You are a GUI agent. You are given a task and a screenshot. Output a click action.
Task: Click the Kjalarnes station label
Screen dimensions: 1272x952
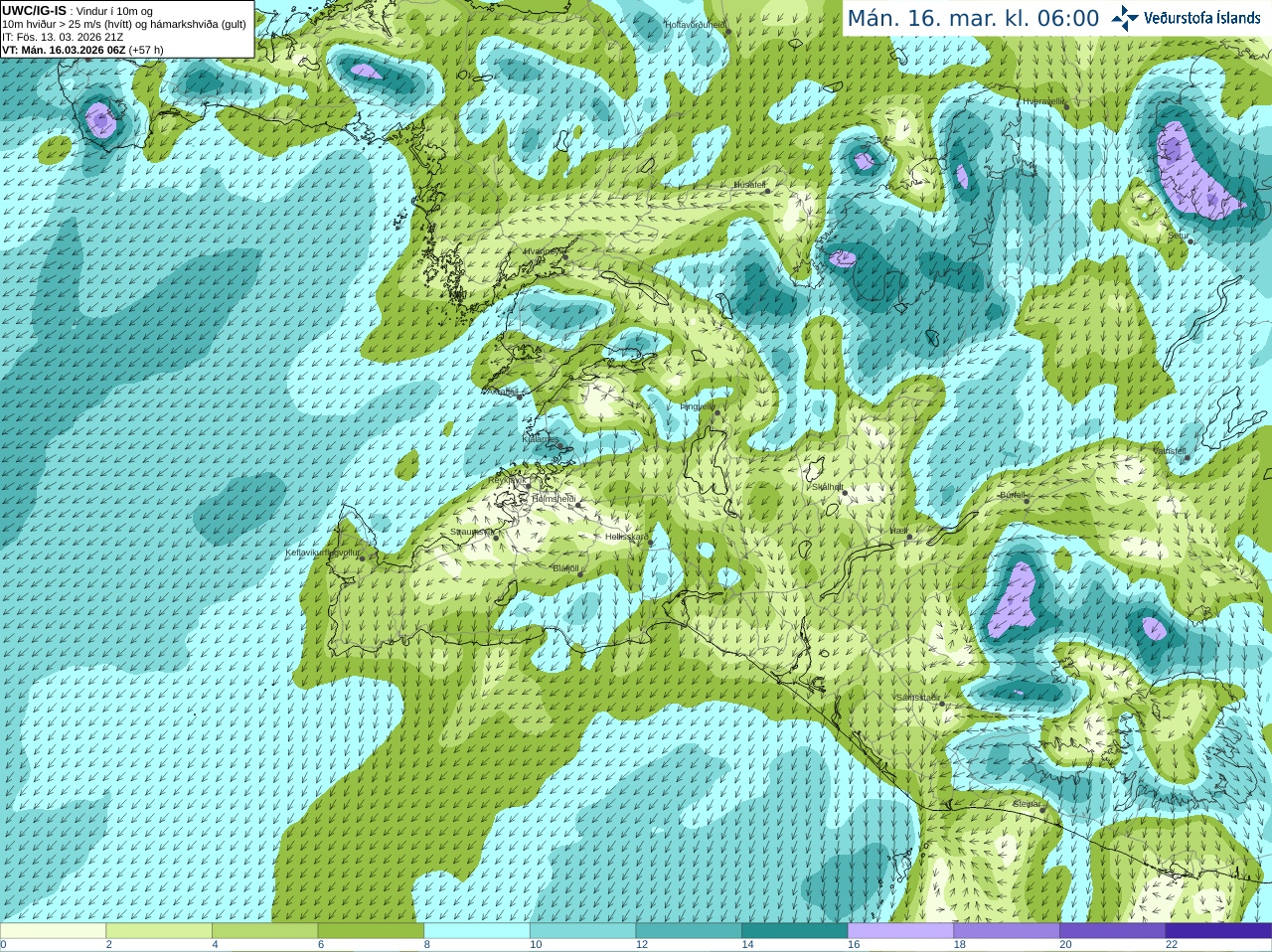point(541,438)
